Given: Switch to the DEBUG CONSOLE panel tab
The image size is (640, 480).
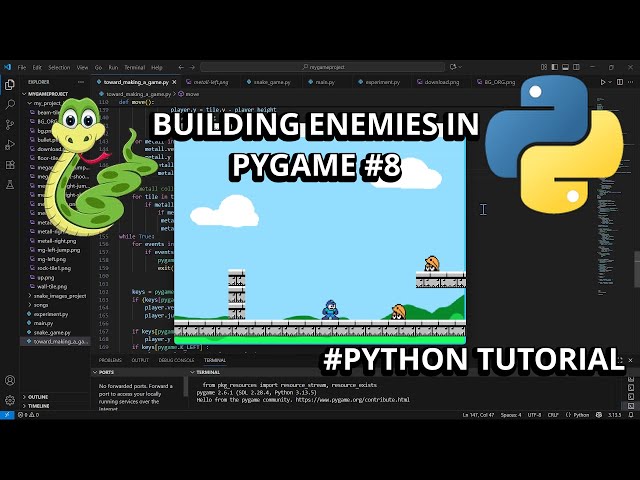Looking at the screenshot, I should [176, 360].
